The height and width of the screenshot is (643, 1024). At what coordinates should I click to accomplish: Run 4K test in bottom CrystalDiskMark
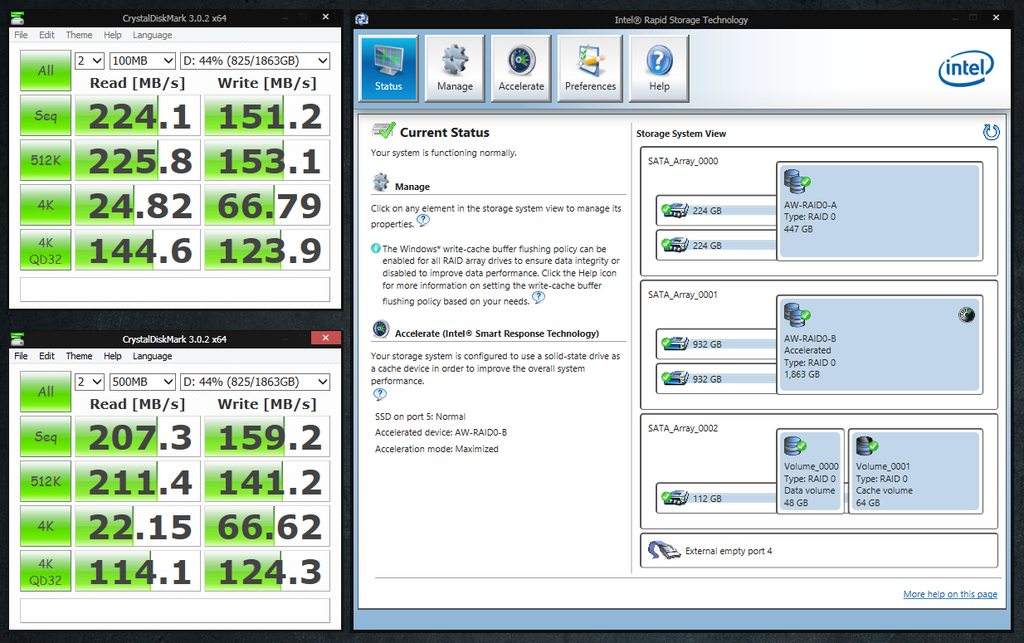[46, 526]
